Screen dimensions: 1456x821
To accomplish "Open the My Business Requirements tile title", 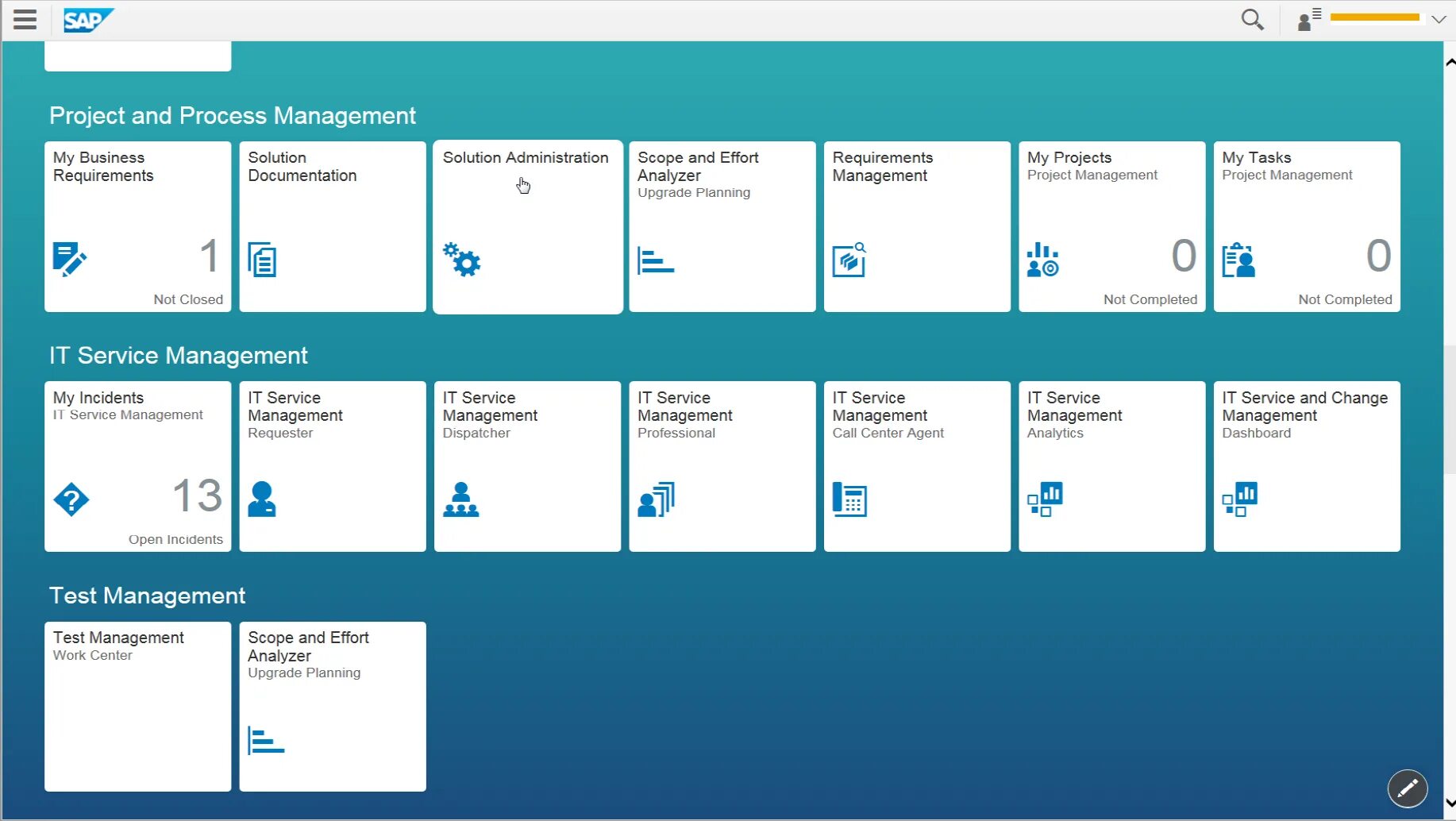I will (103, 167).
